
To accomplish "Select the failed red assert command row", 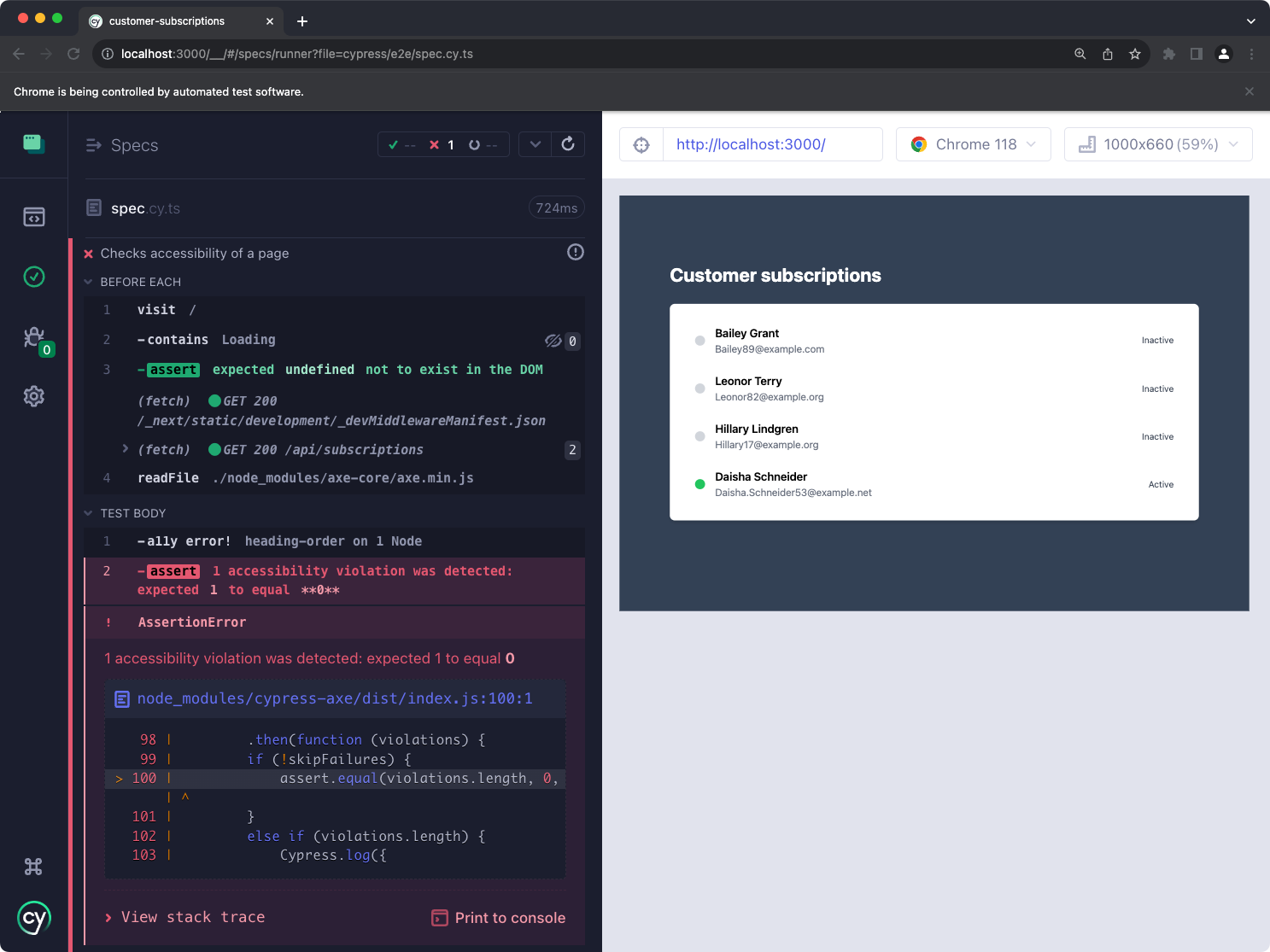I will coord(335,581).
